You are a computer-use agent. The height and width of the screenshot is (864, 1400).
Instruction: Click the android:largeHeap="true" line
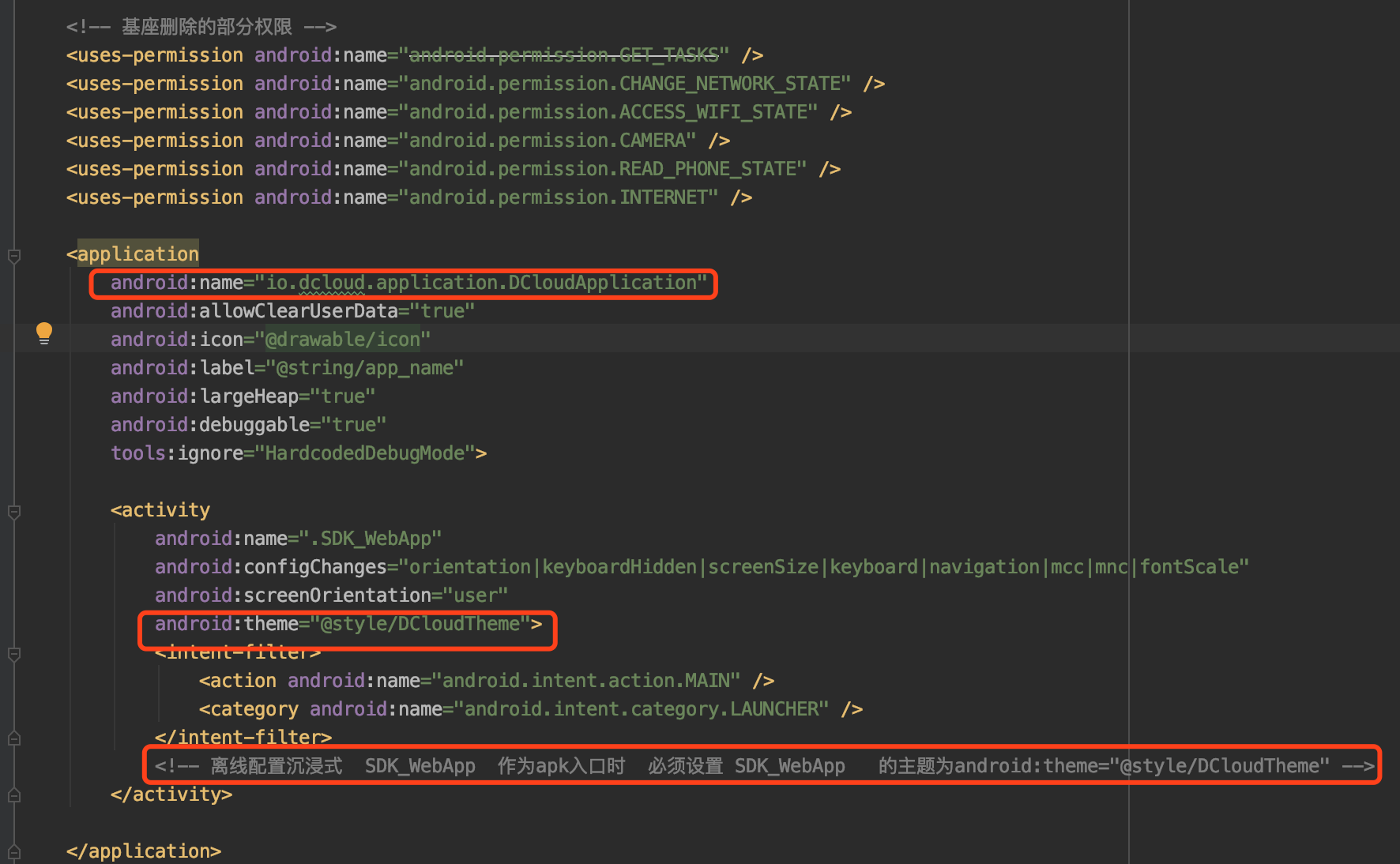coord(243,396)
